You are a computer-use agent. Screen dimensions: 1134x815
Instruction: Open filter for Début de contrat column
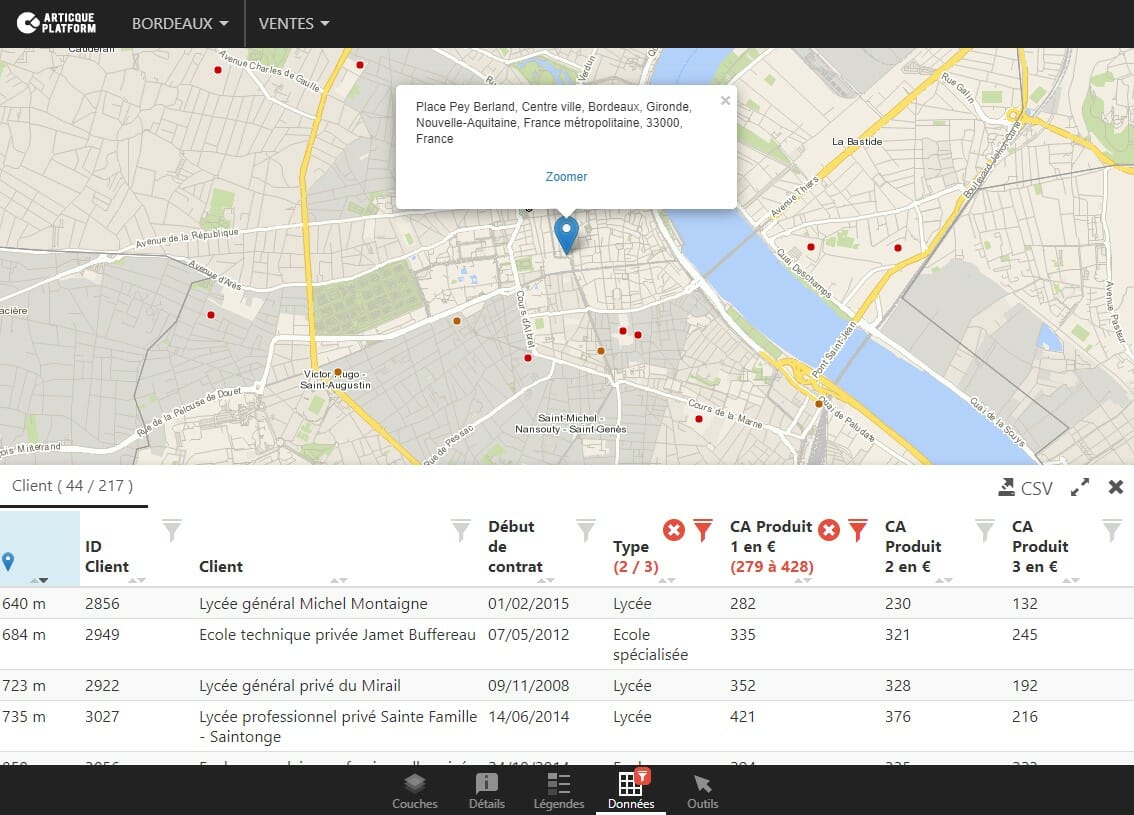coord(586,530)
